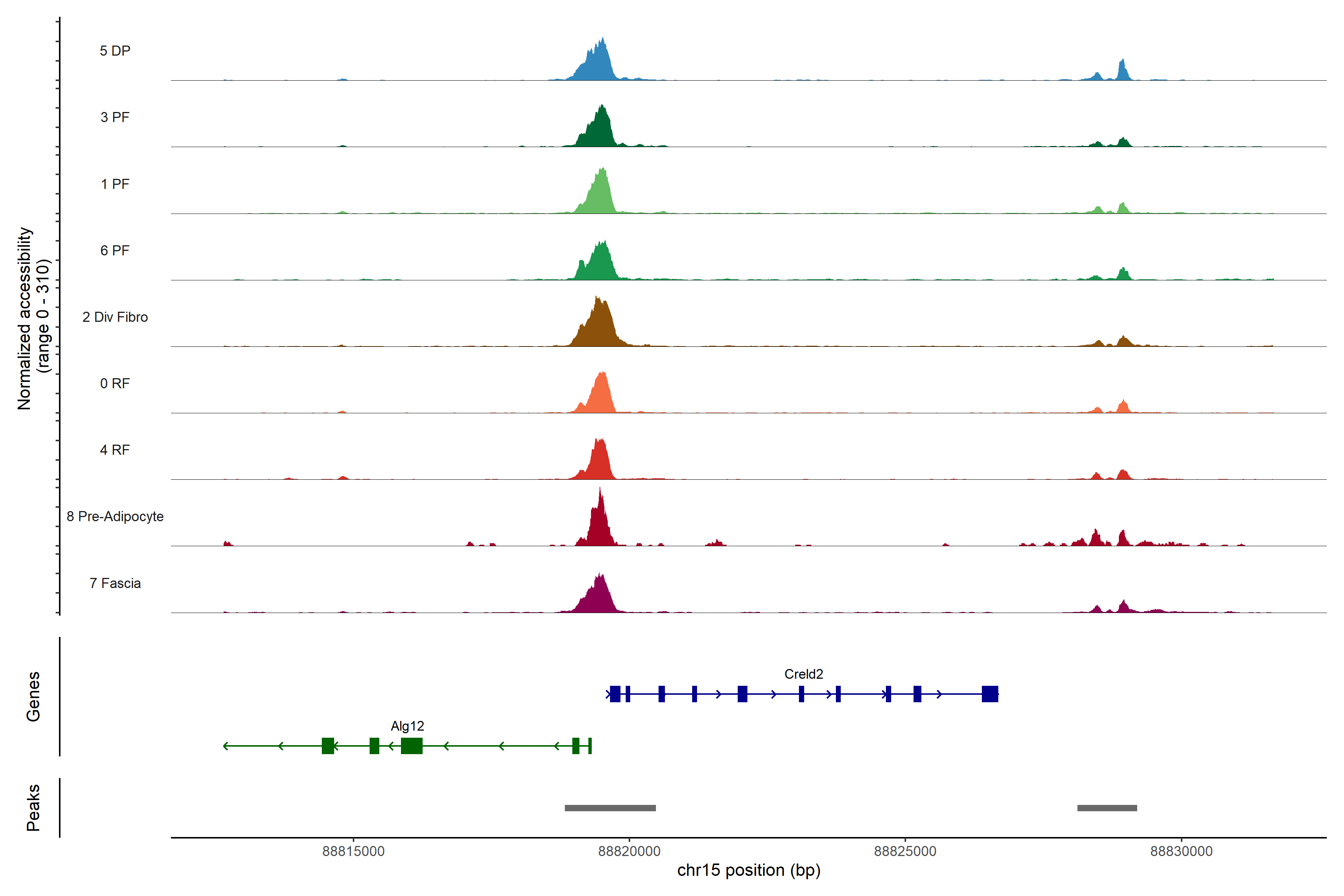1344x896 pixels.
Task: Click the right gray peak bar
Action: [1107, 808]
